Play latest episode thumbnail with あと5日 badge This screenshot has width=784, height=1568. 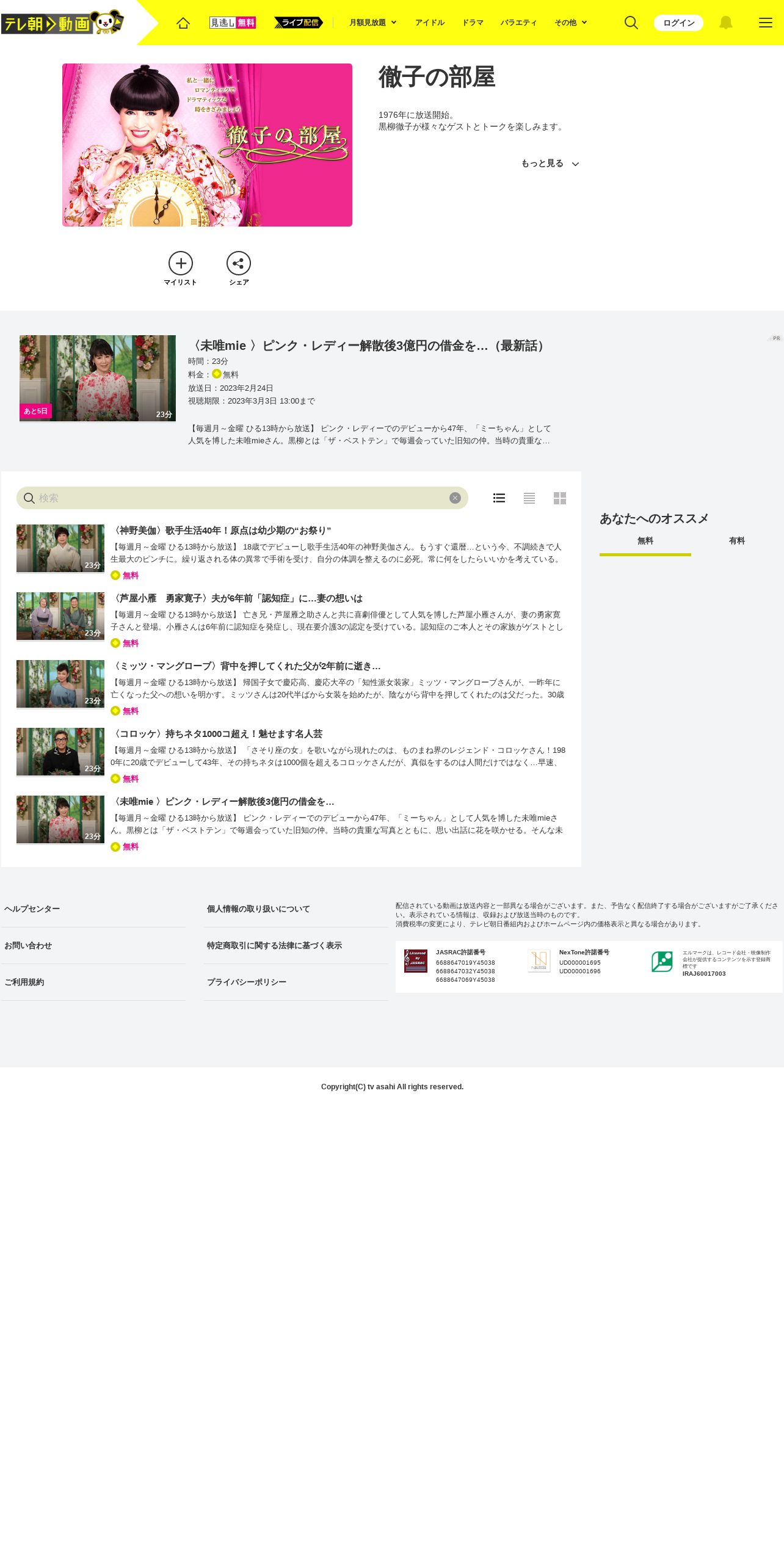(98, 378)
